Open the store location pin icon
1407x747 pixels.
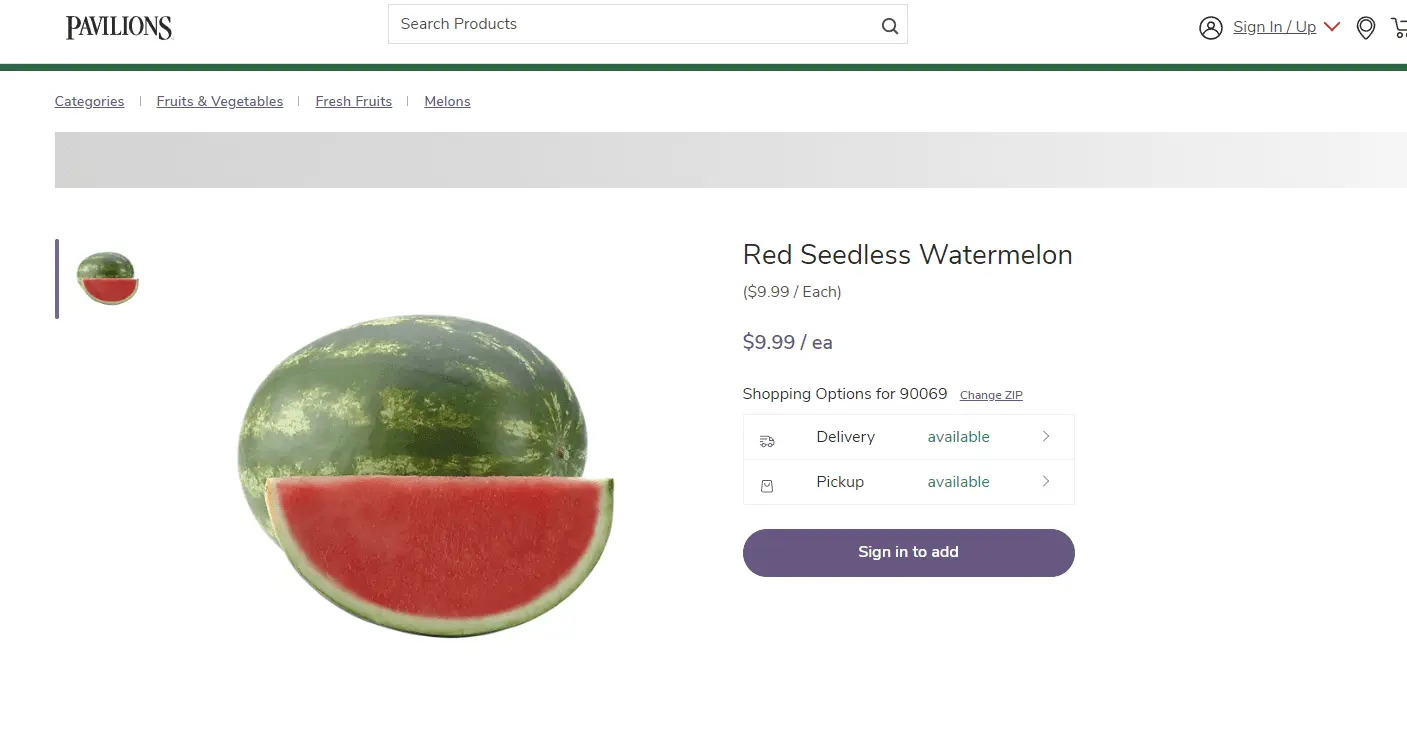coord(1365,28)
